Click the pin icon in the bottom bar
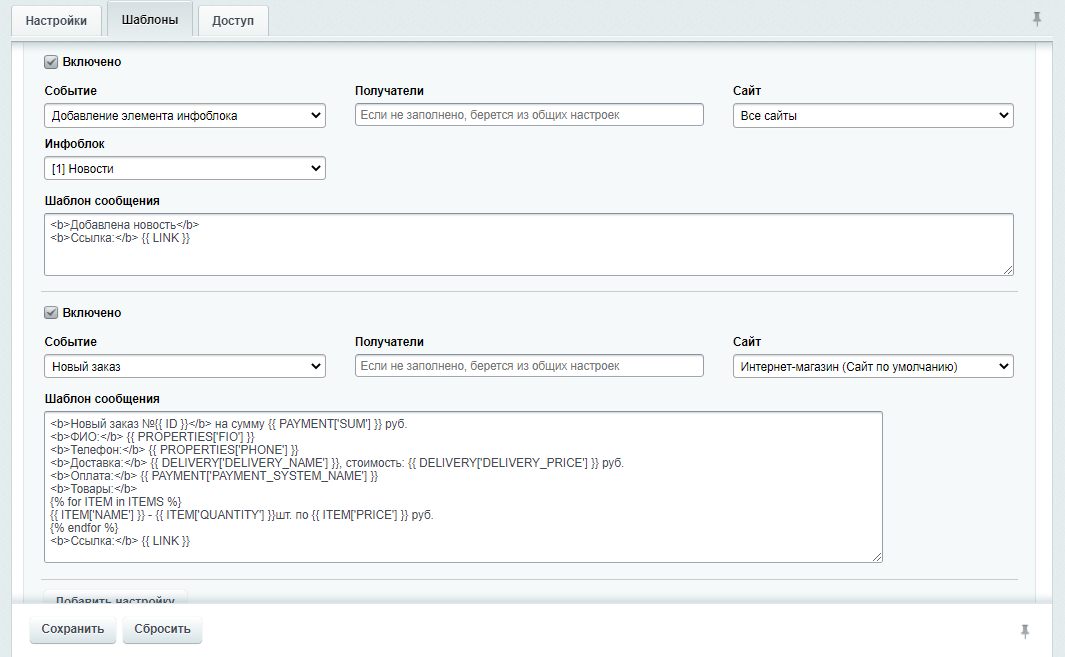This screenshot has width=1065, height=657. [x=1024, y=631]
